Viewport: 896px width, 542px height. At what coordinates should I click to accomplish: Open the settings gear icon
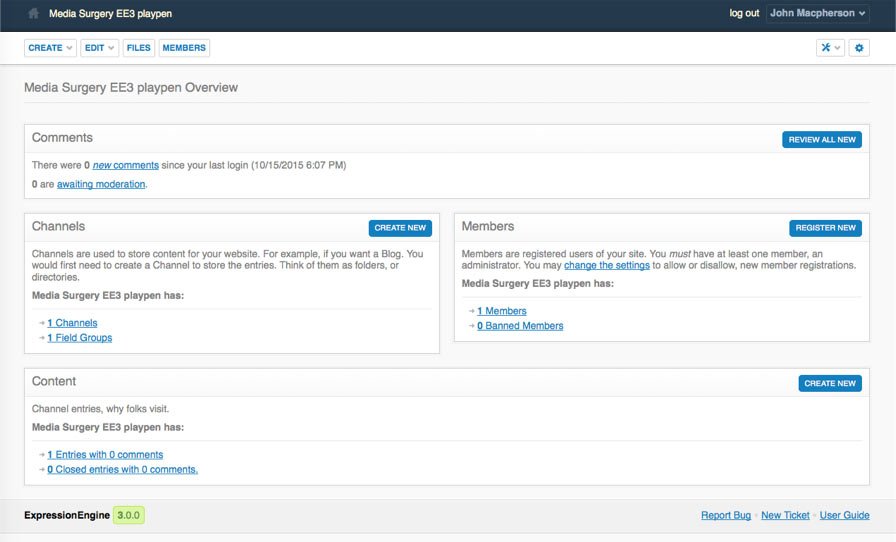(859, 47)
